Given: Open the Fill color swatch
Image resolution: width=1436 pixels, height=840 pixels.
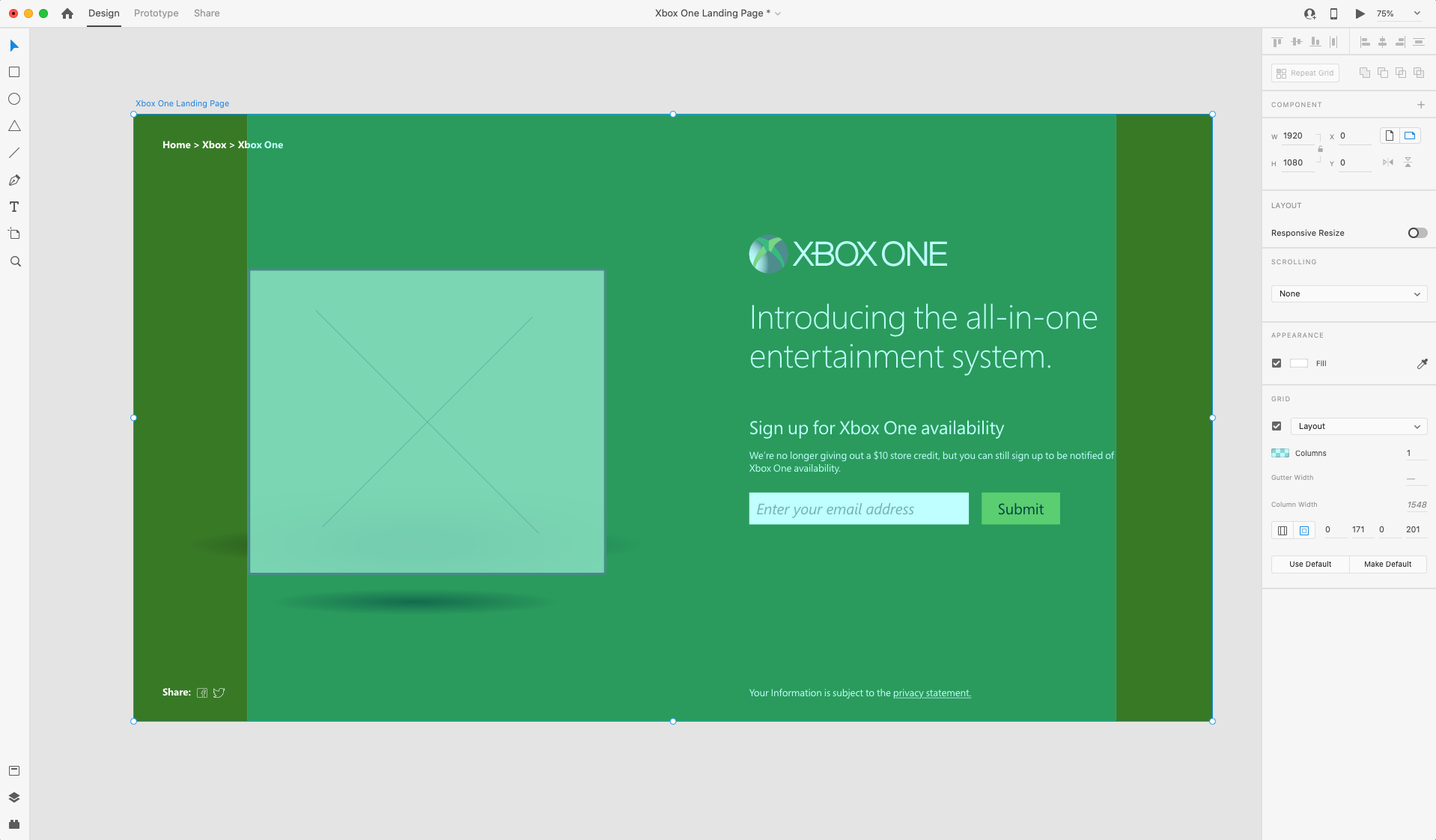Looking at the screenshot, I should [x=1299, y=363].
